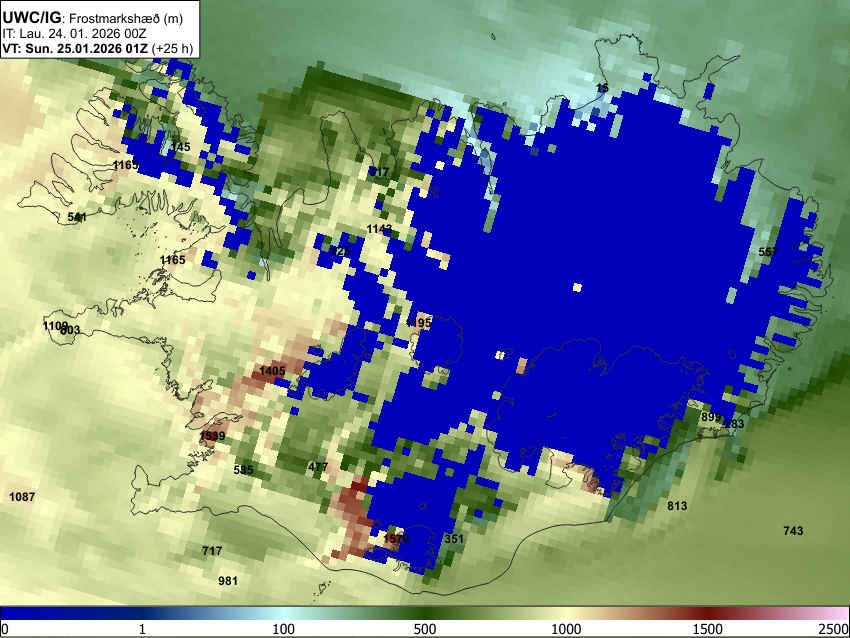Click the map value 1579
The width and height of the screenshot is (850, 638).
pyautogui.click(x=396, y=539)
